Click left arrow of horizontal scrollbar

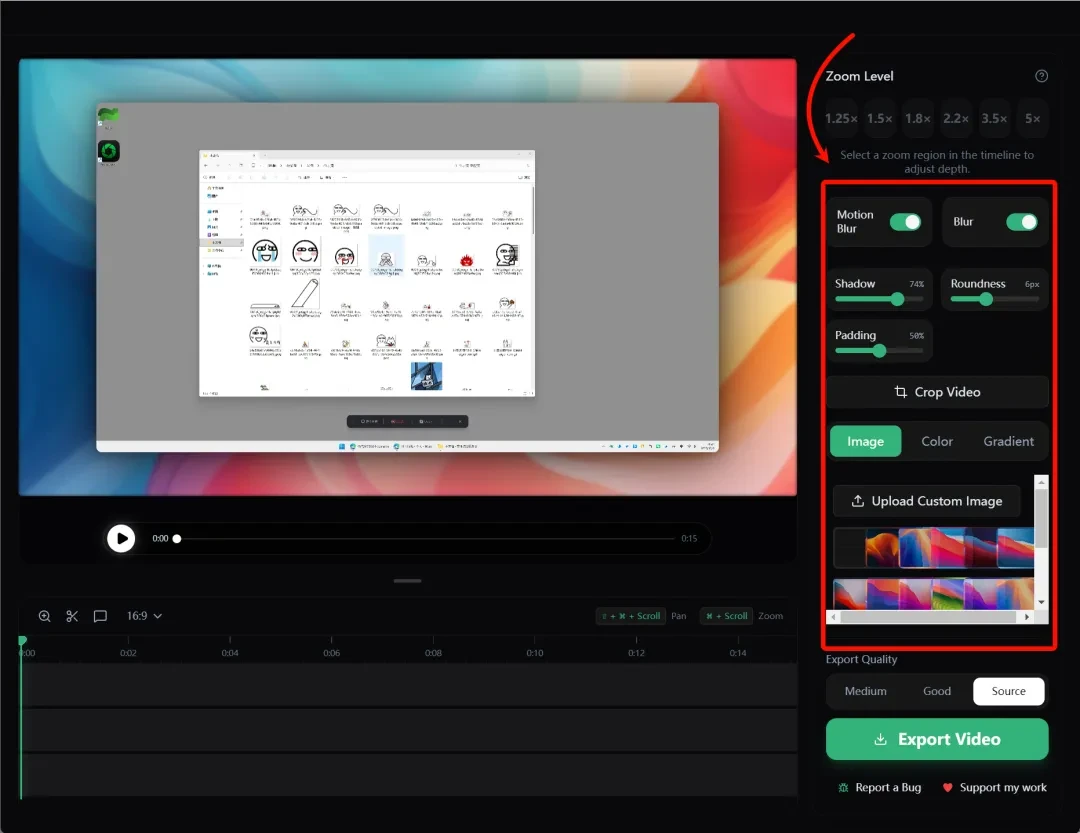point(833,617)
